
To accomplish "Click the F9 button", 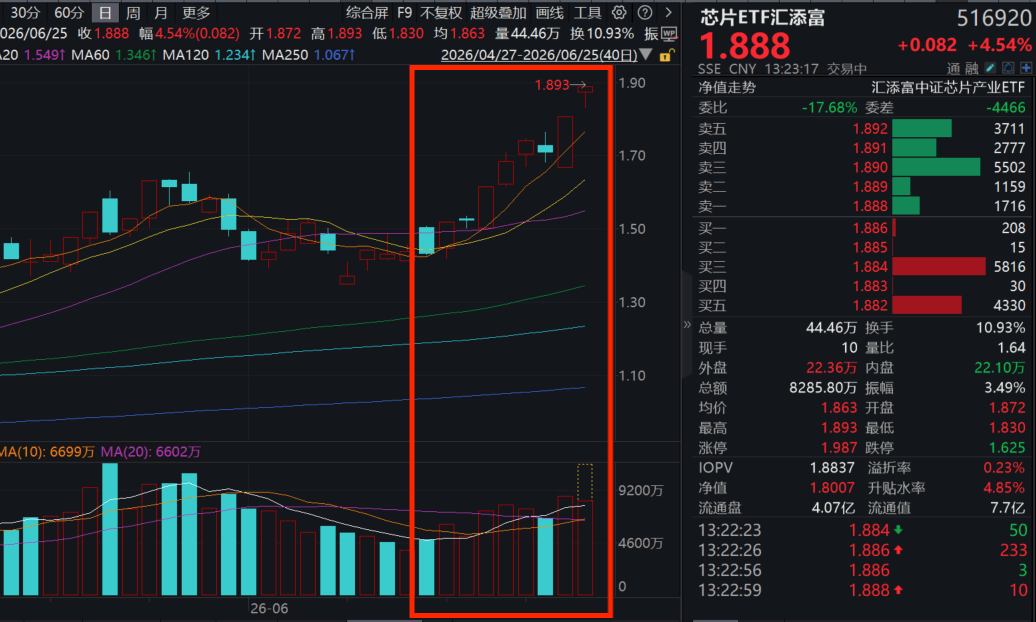I will [404, 13].
